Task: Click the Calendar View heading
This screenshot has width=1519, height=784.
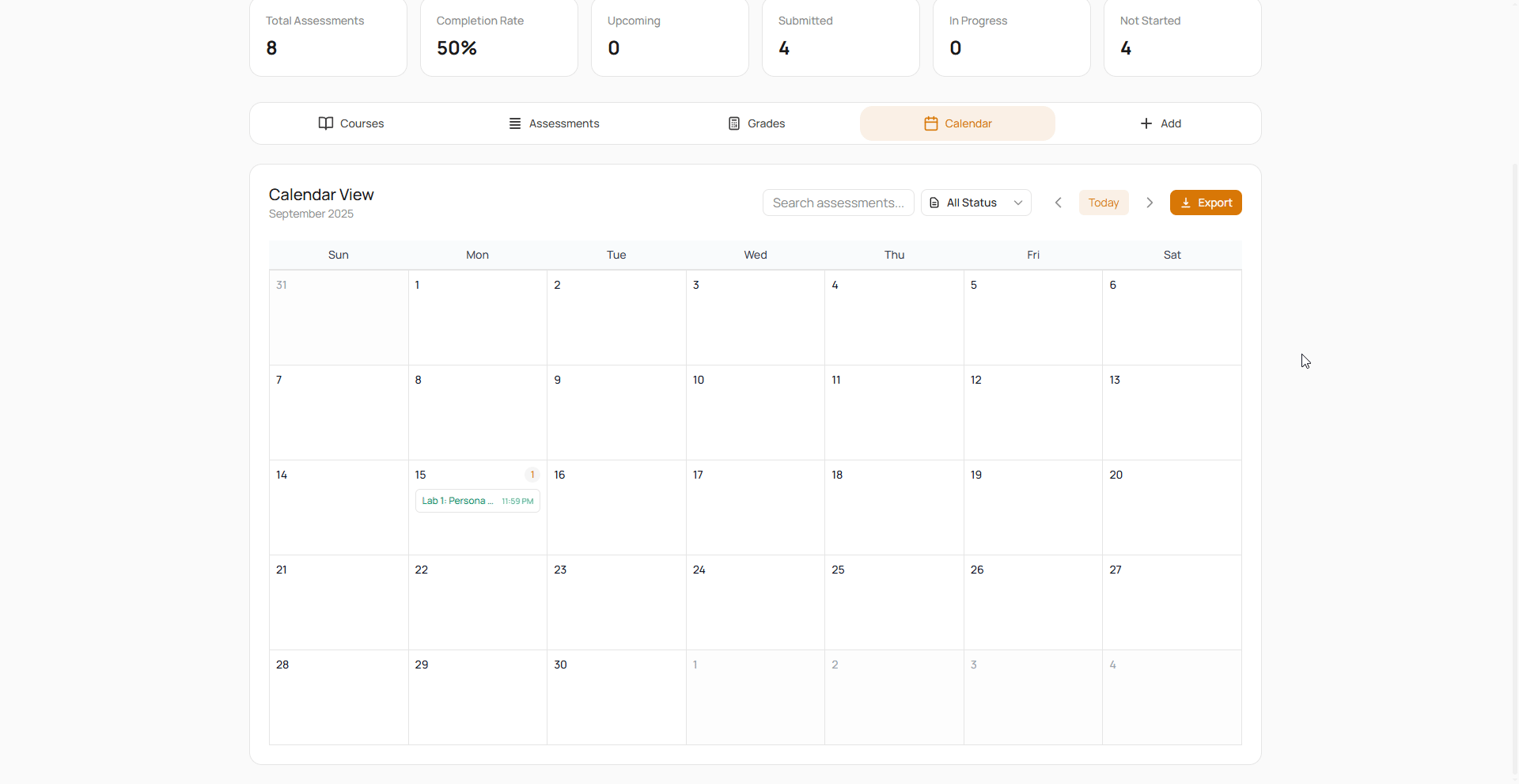Action: (x=321, y=195)
